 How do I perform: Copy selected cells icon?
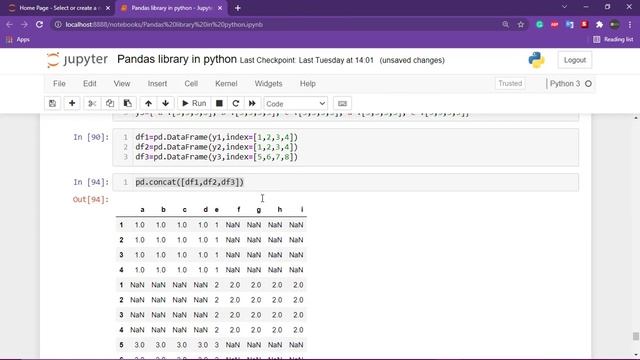tap(110, 104)
